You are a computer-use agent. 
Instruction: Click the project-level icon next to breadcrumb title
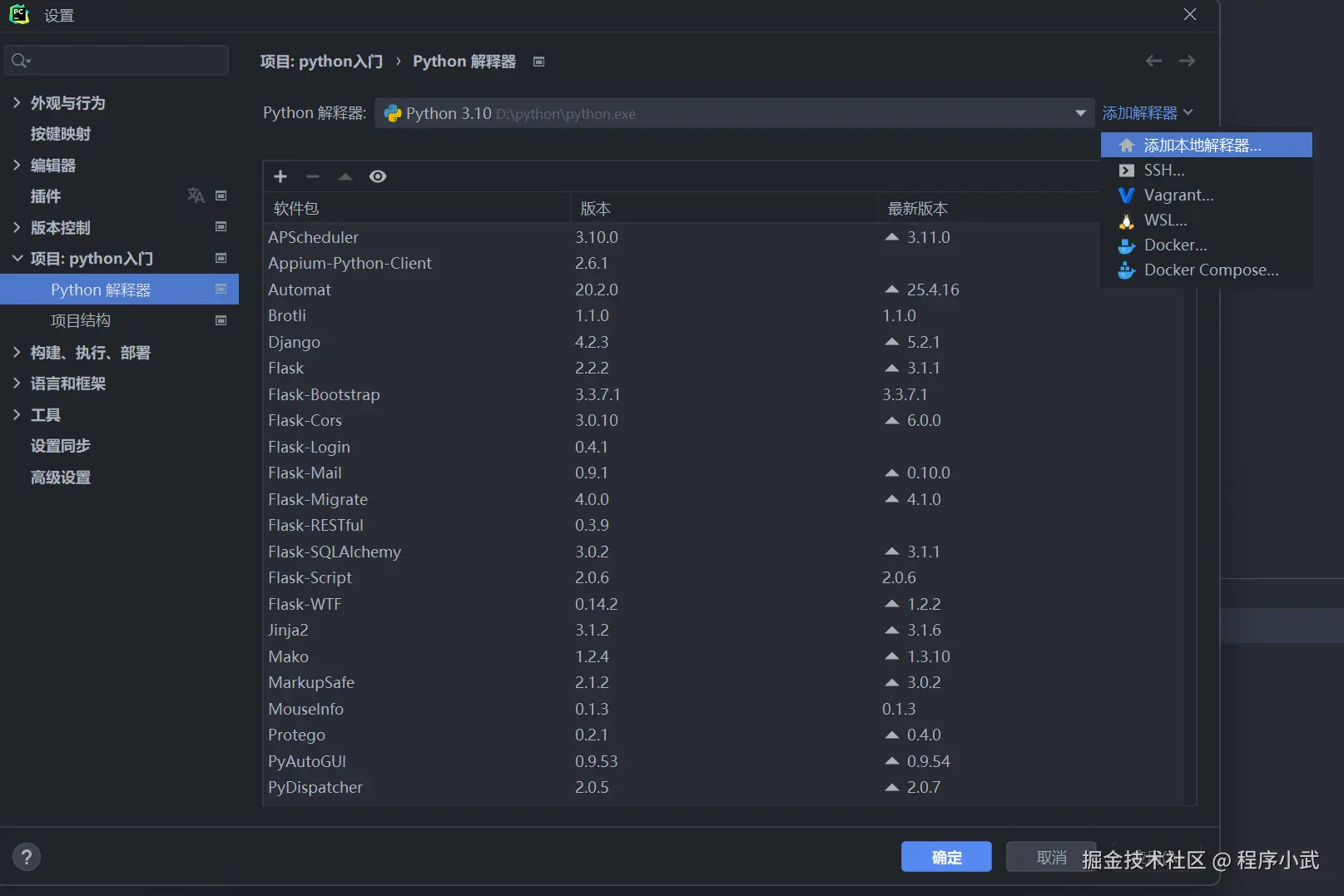[x=539, y=62]
